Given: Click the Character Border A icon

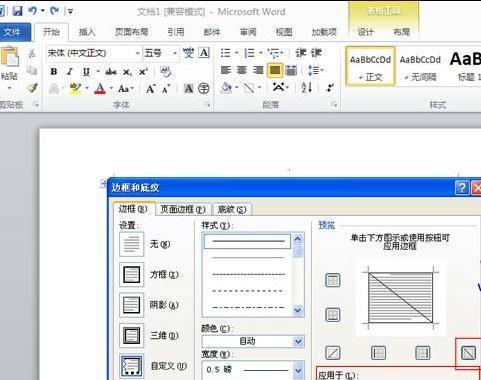Looking at the screenshot, I should 204,53.
